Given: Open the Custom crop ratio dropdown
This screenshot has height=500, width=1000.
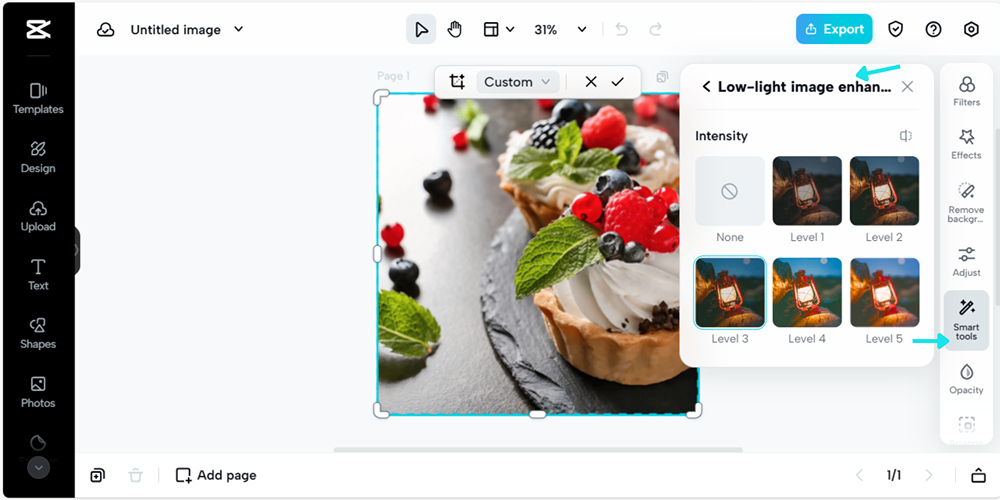Looking at the screenshot, I should point(517,82).
